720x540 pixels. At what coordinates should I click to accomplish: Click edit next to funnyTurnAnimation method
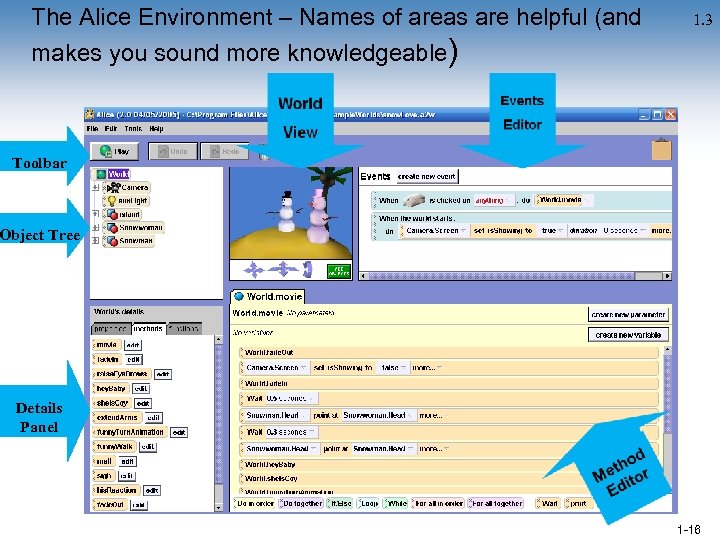pos(179,432)
